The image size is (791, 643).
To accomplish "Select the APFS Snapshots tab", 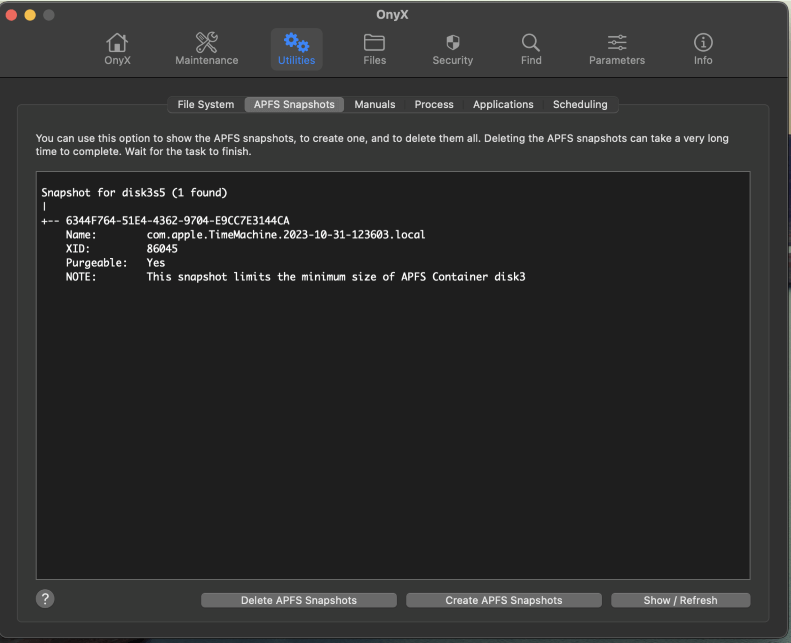I will [x=294, y=104].
